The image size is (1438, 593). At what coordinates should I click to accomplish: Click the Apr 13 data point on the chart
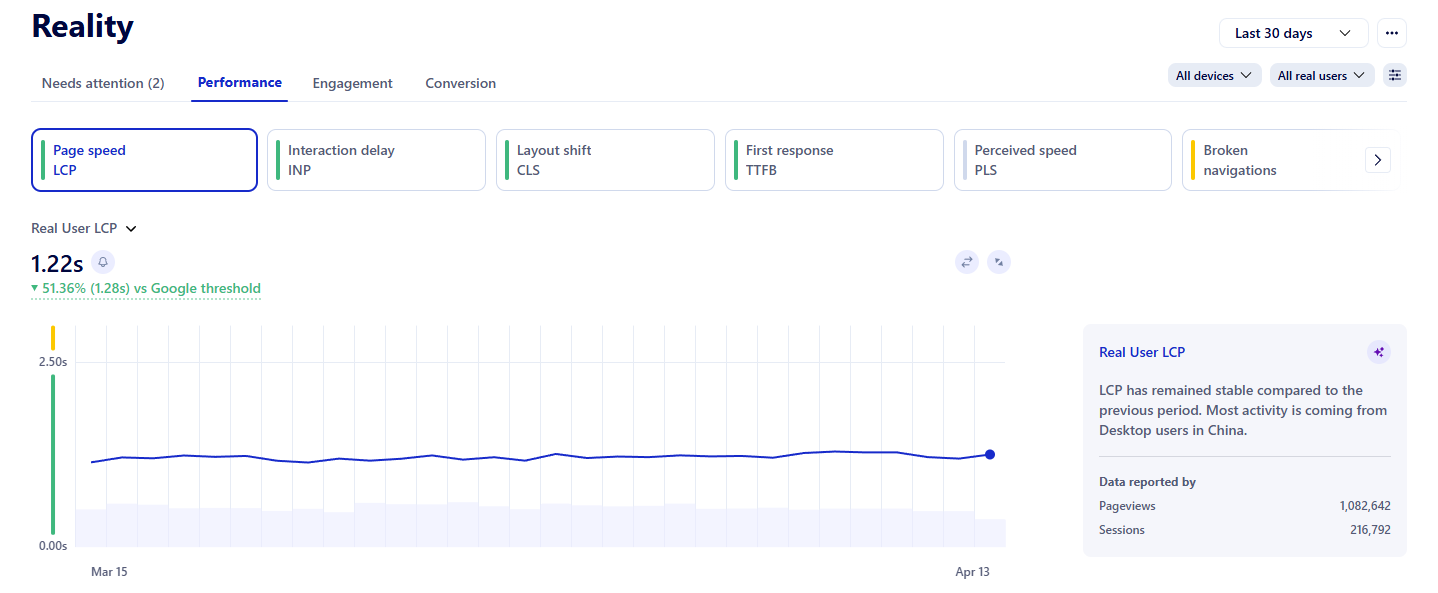click(x=989, y=454)
